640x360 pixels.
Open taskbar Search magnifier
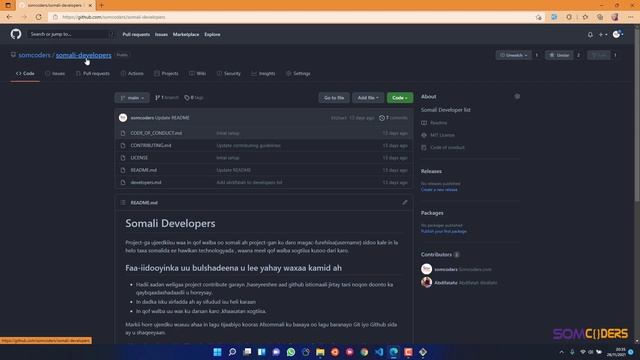tap(232, 352)
